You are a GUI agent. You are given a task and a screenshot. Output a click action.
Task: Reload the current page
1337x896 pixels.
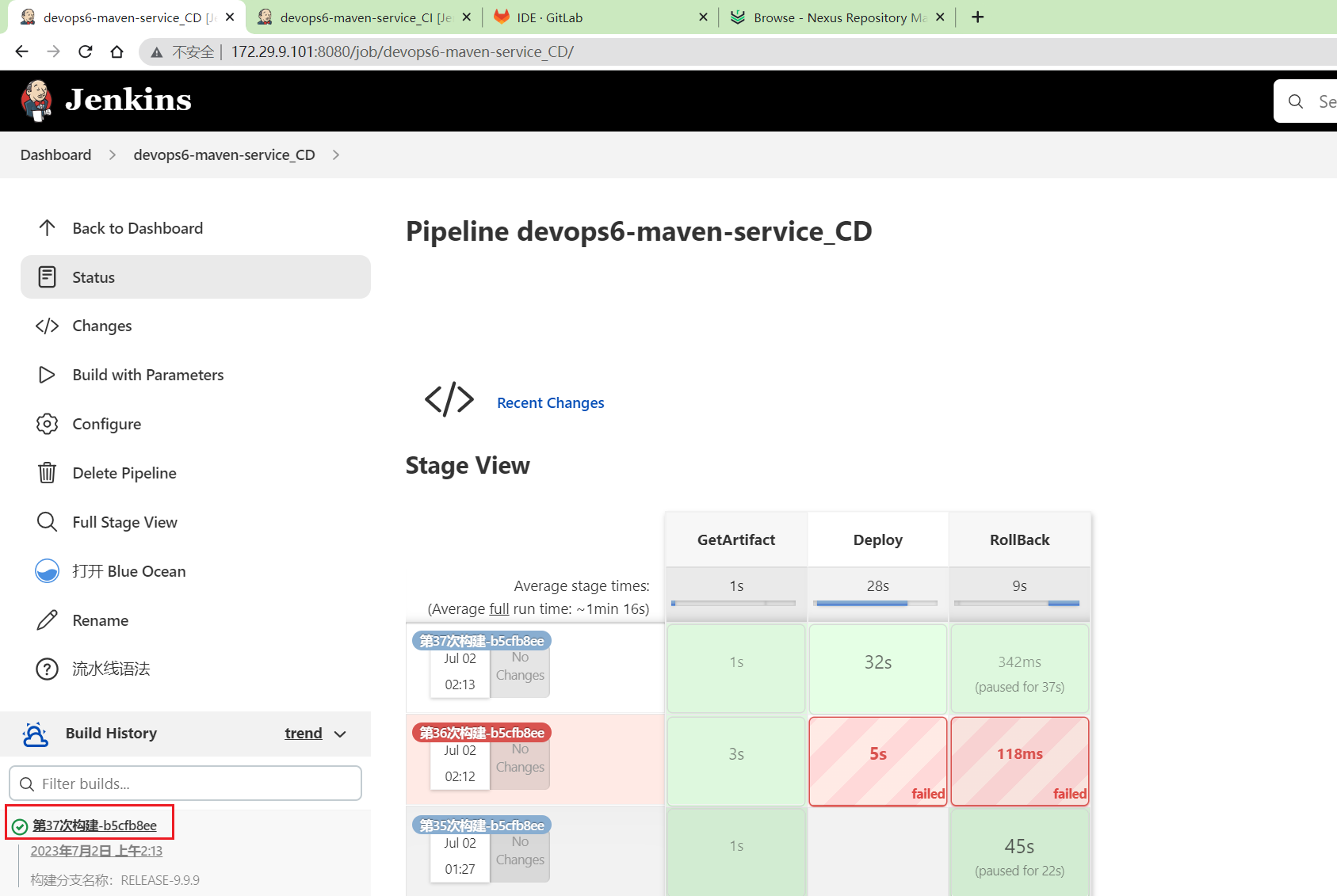click(x=85, y=51)
